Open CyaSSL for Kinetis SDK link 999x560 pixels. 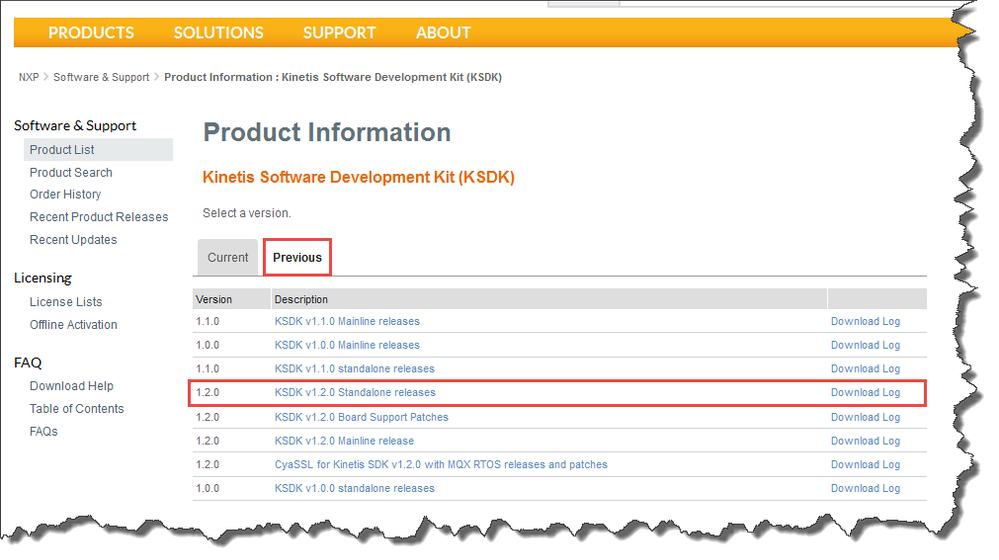[x=441, y=465]
